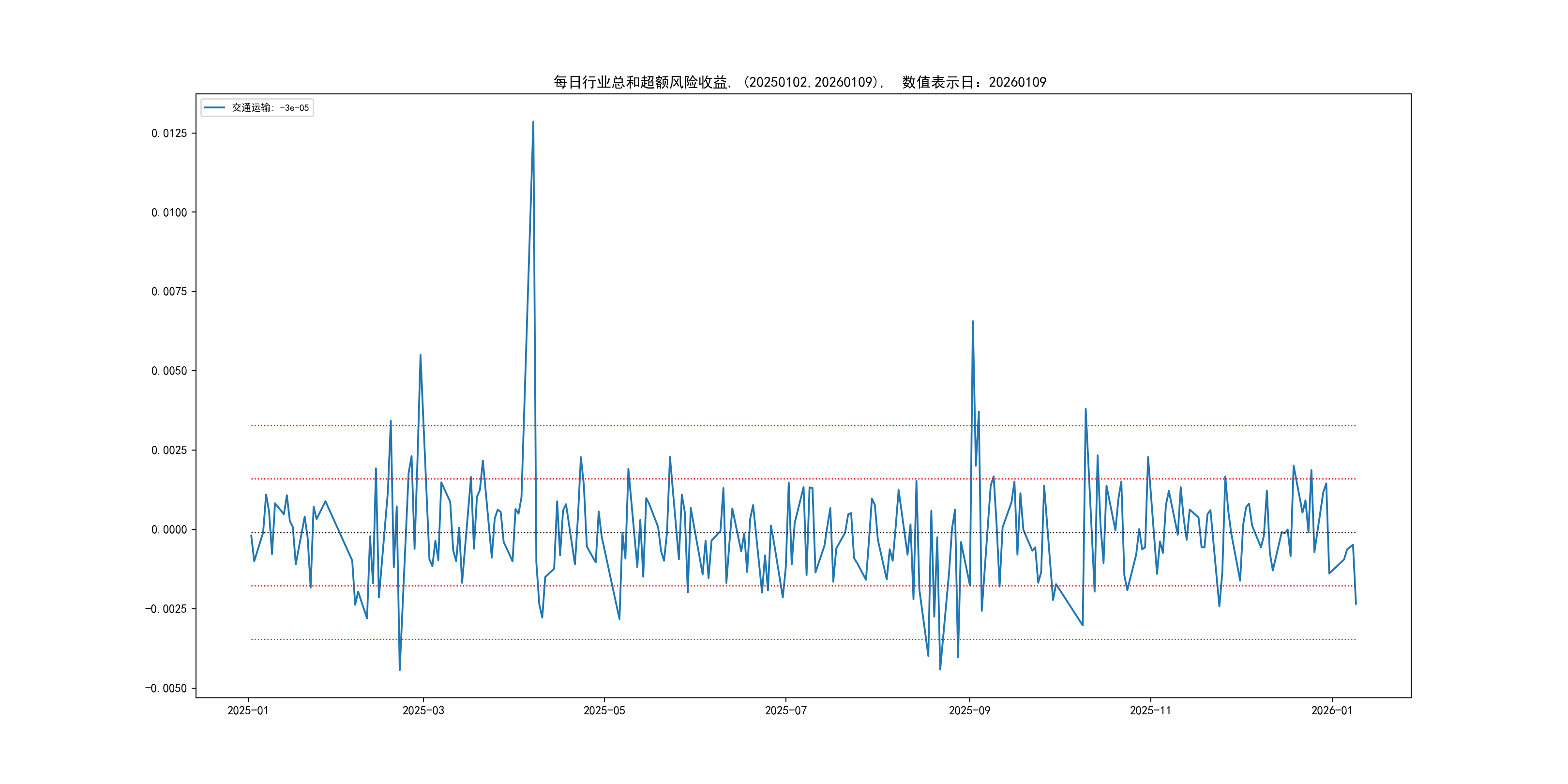Click the blue line sample in legend
This screenshot has height=784, width=1568.
click(214, 108)
